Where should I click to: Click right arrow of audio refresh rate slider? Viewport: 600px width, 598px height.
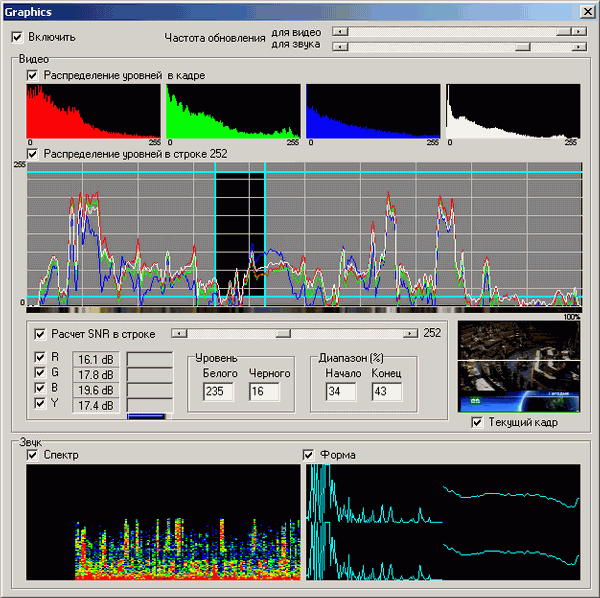point(578,46)
